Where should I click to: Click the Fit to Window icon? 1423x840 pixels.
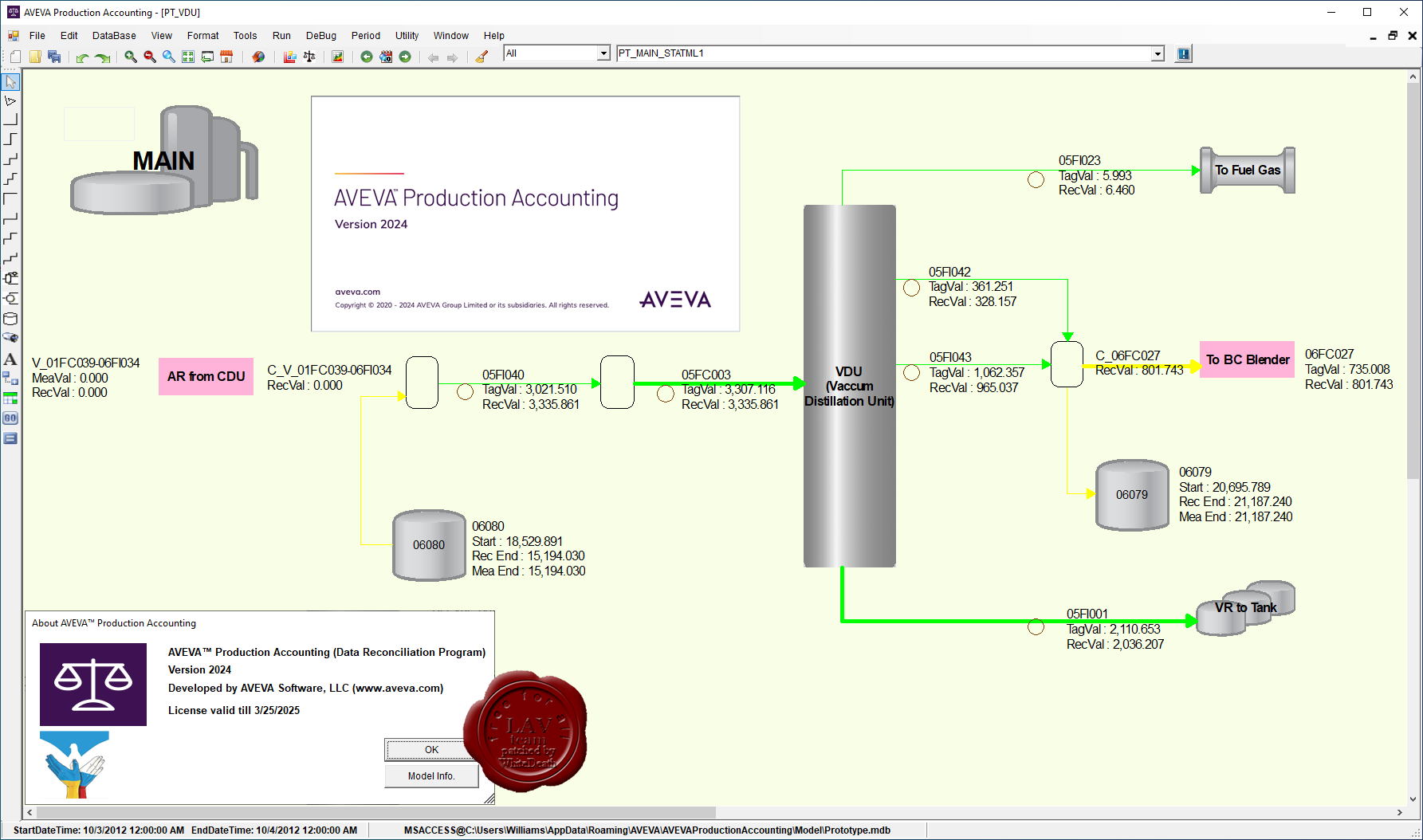point(188,57)
